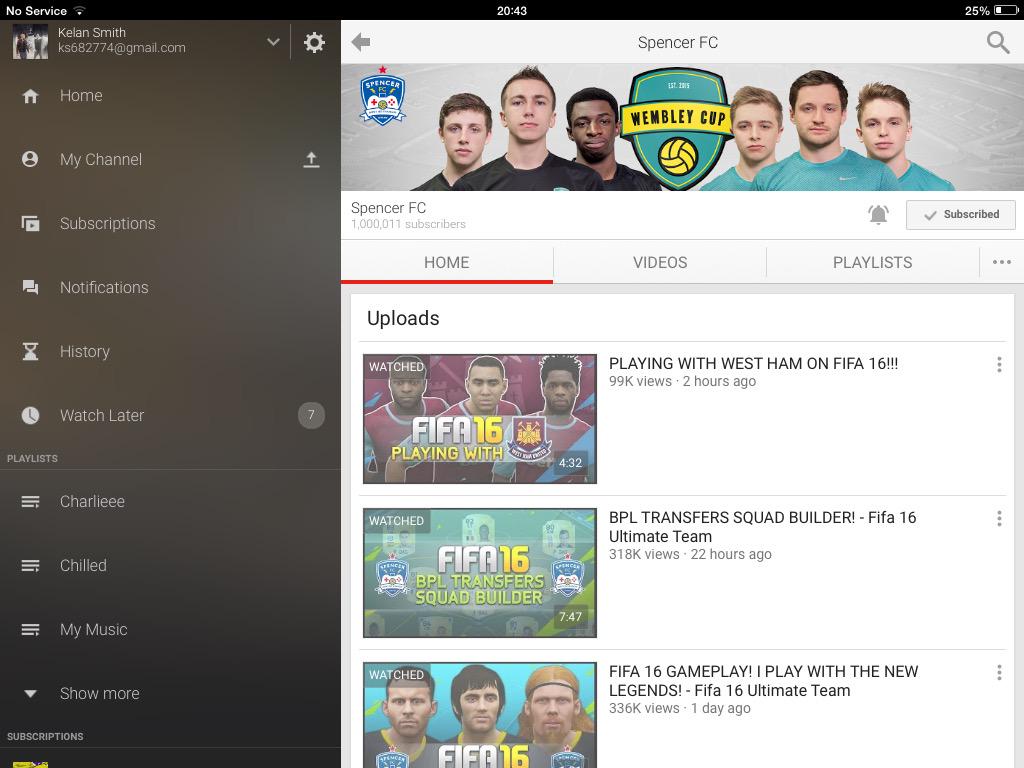The height and width of the screenshot is (768, 1024).
Task: Tap the Watch Later clock icon
Action: pyautogui.click(x=30, y=415)
